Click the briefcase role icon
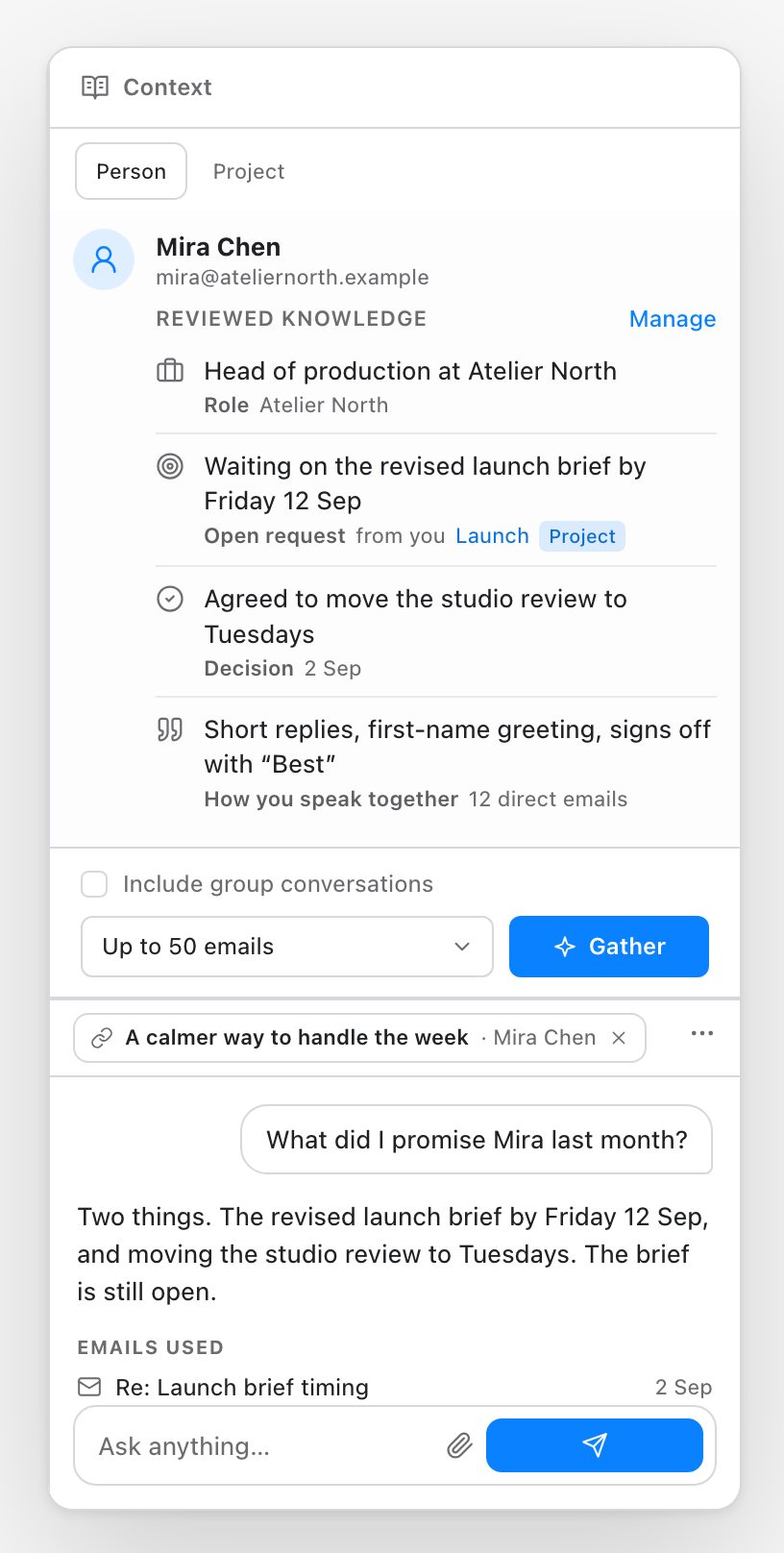 (170, 371)
